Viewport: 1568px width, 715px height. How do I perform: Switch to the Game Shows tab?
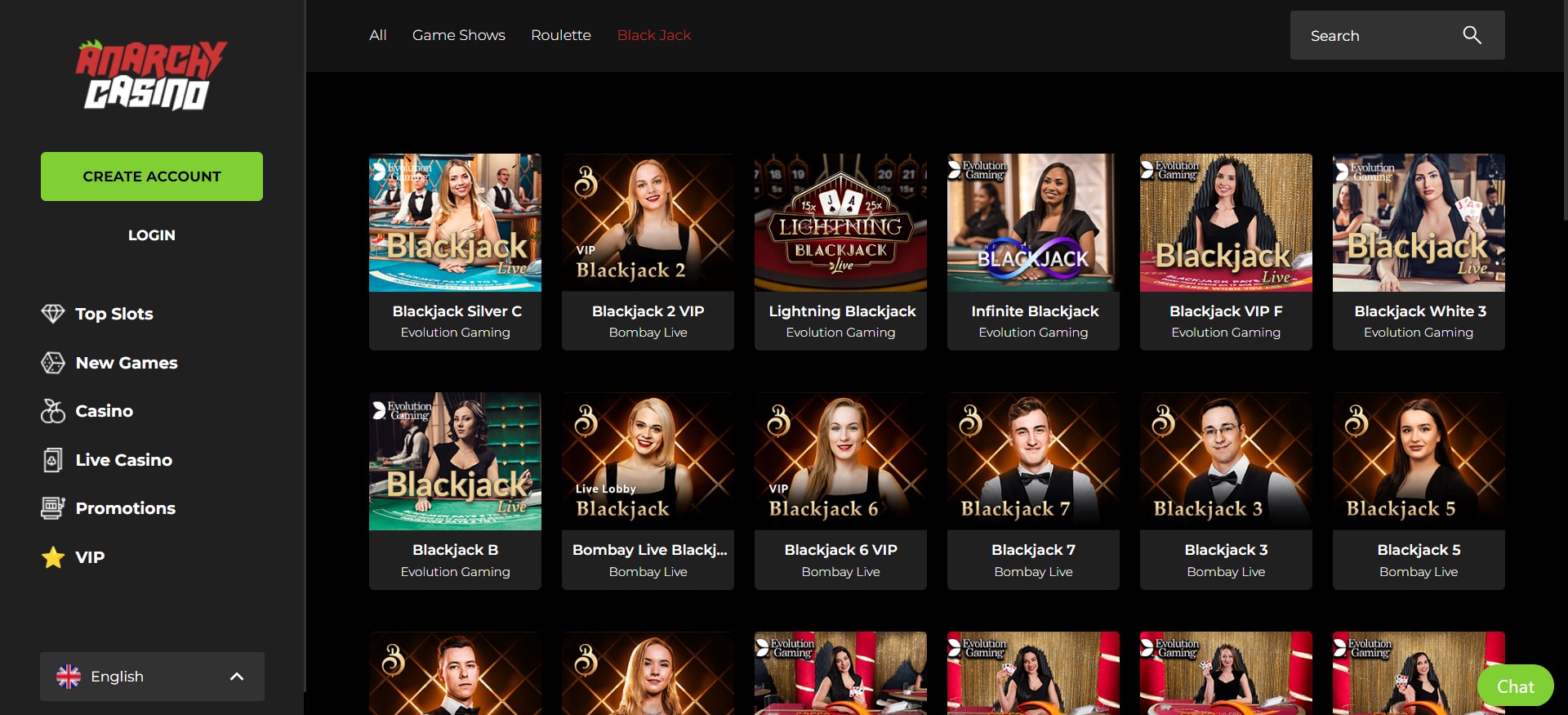[x=459, y=35]
